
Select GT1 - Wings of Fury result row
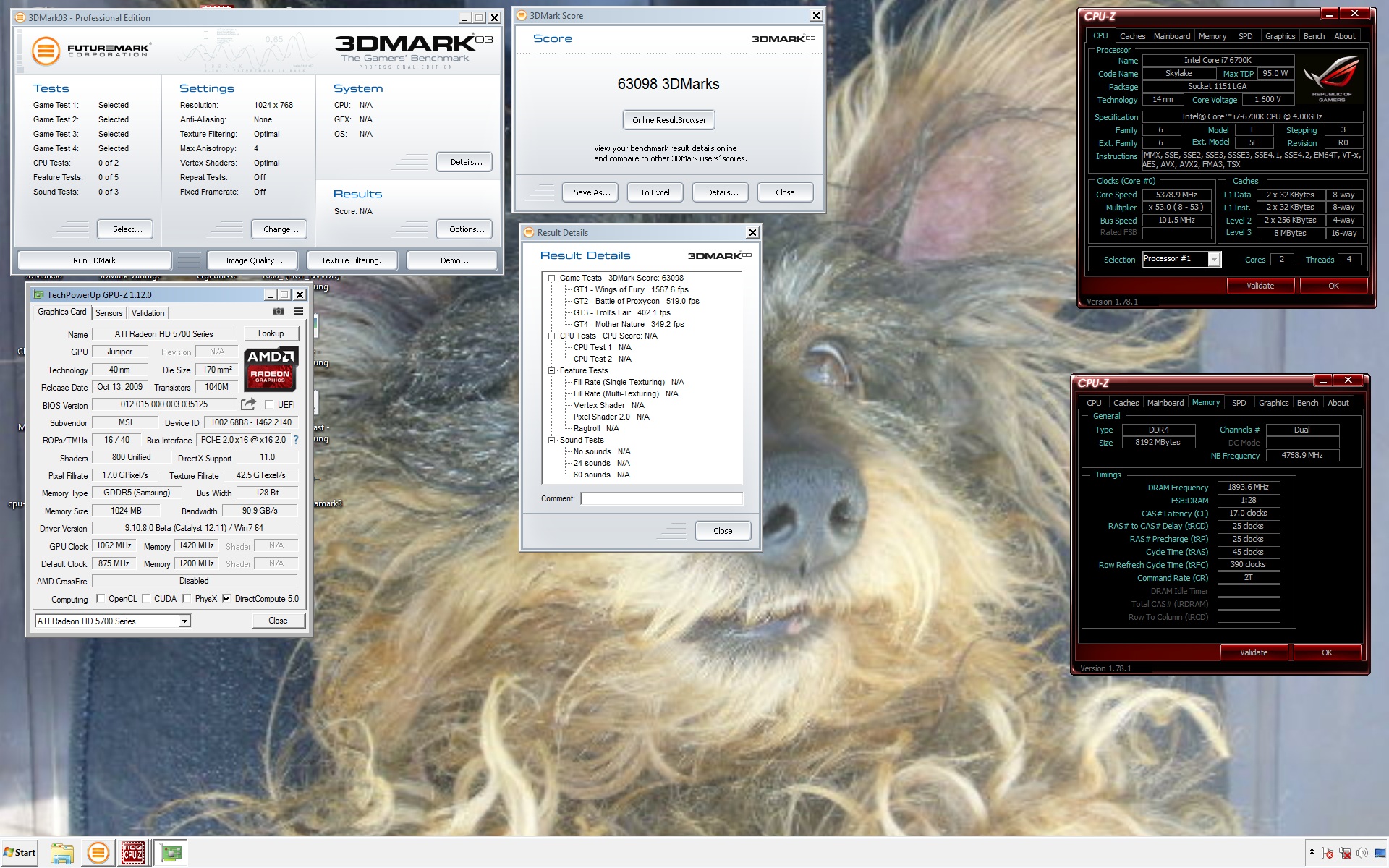click(631, 289)
